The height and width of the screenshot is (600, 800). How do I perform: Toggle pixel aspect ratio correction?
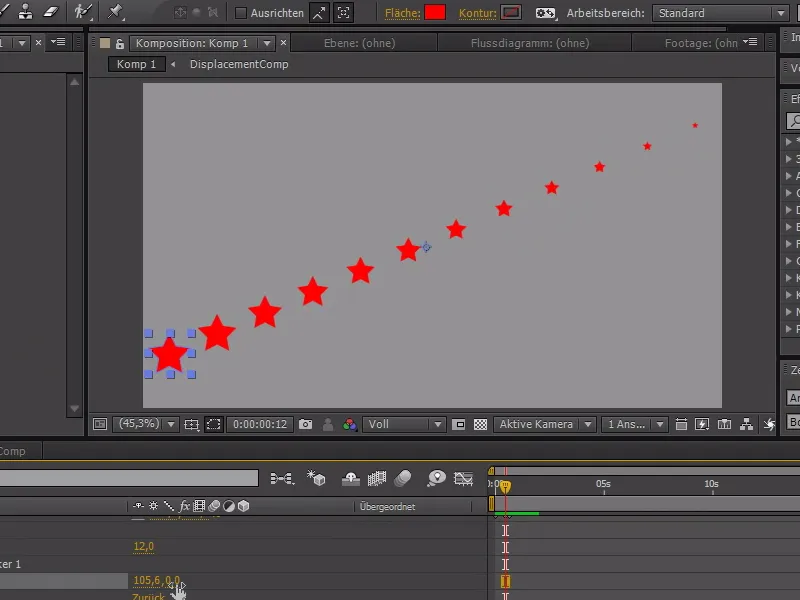tap(681, 424)
